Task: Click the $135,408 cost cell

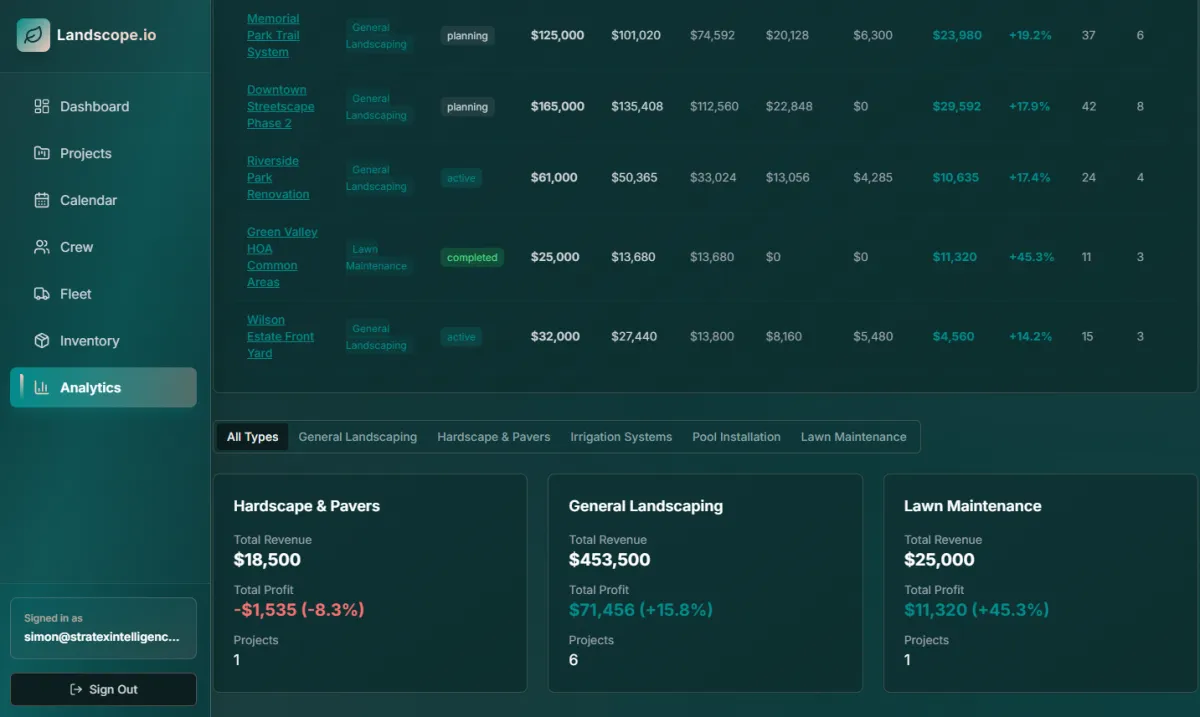Action: pos(637,106)
